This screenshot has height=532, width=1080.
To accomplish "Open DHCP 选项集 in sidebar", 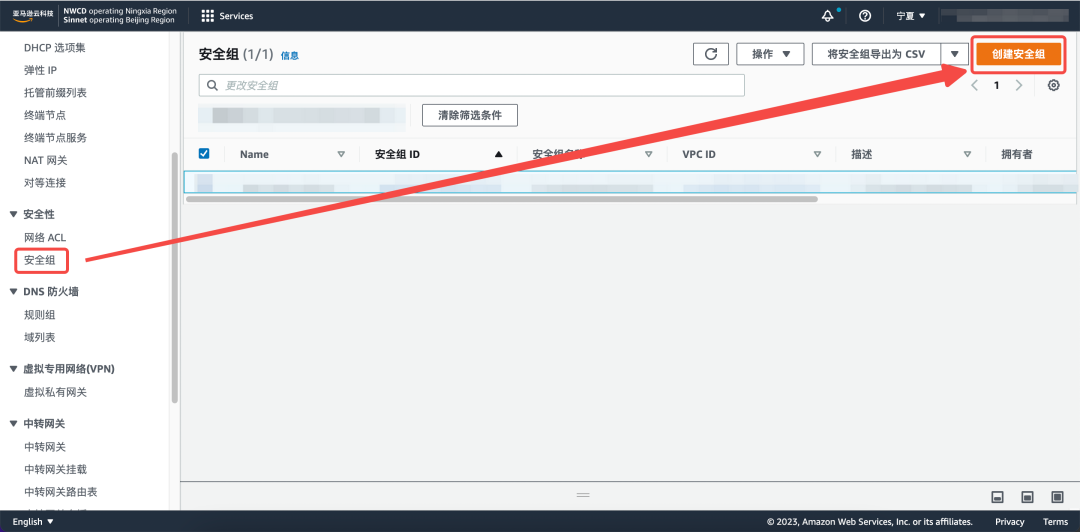I will click(54, 48).
